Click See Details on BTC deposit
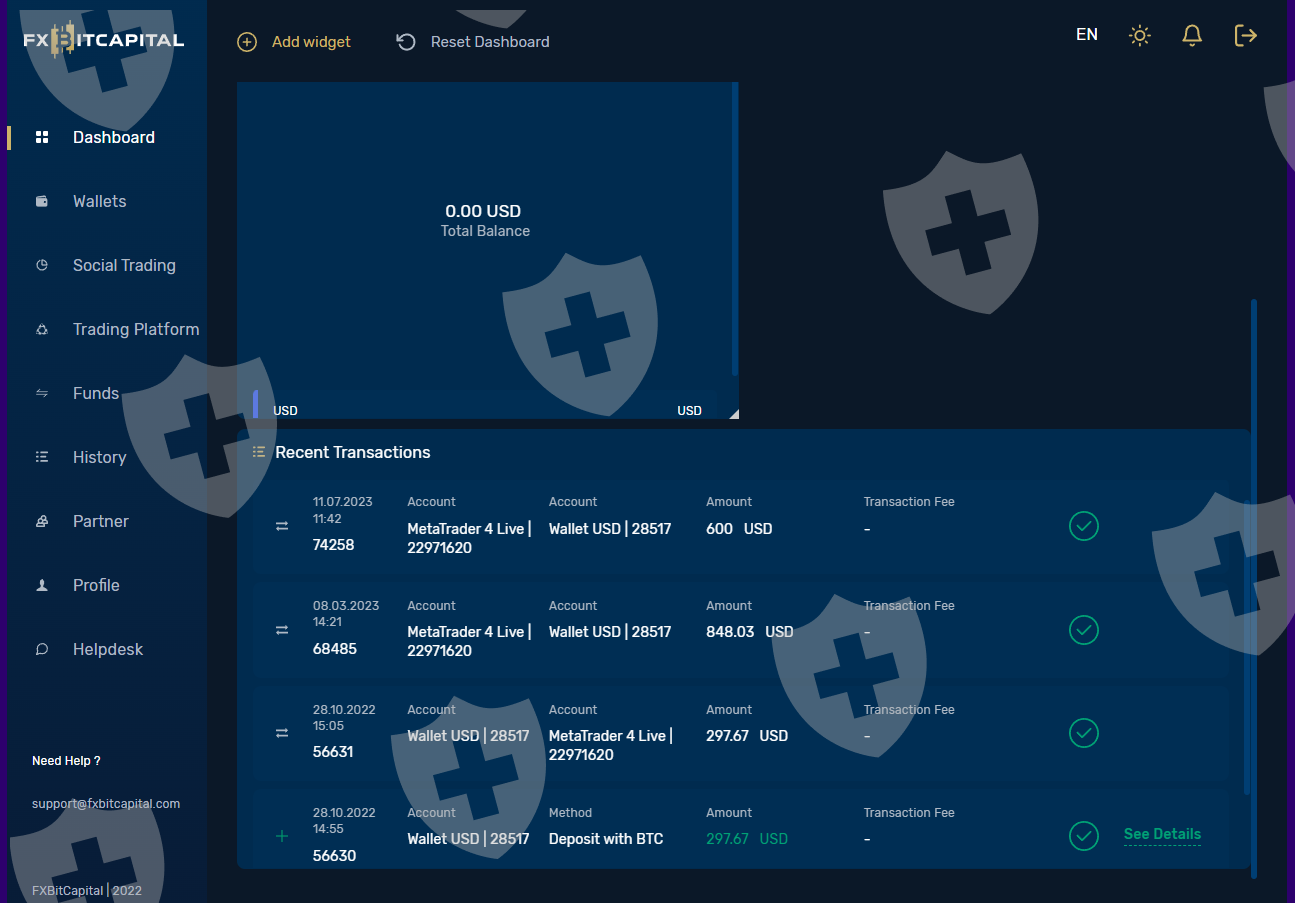1295x903 pixels. [1162, 834]
